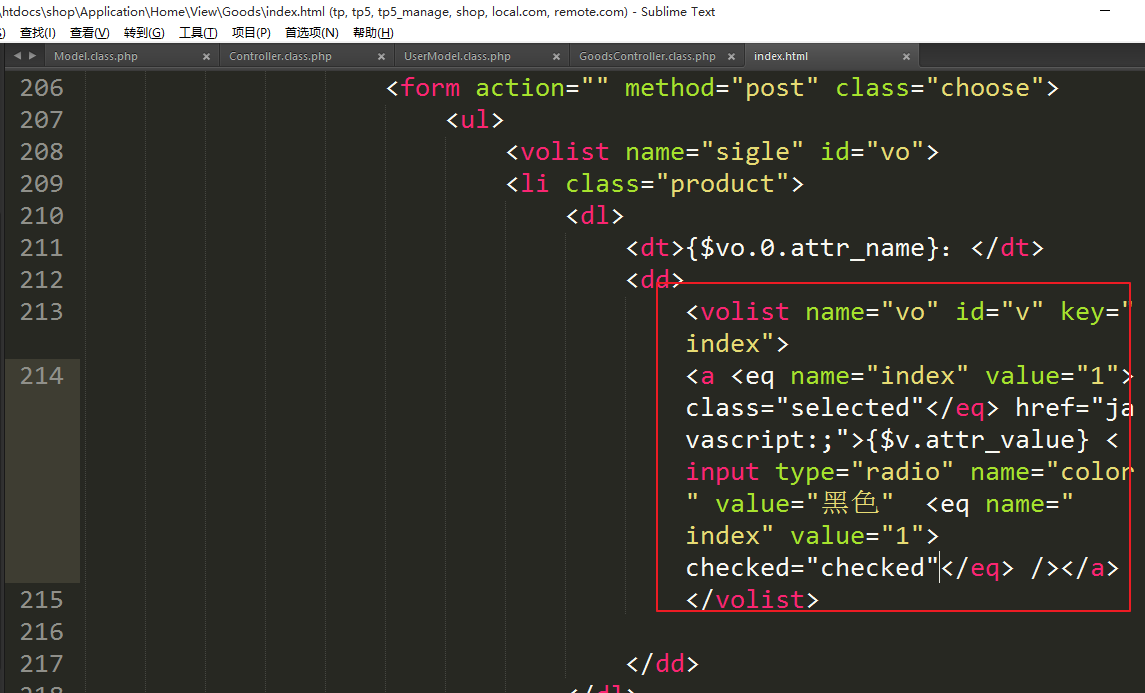Viewport: 1145px width, 693px height.
Task: Place cursor after checked="checked" text
Action: pos(940,568)
